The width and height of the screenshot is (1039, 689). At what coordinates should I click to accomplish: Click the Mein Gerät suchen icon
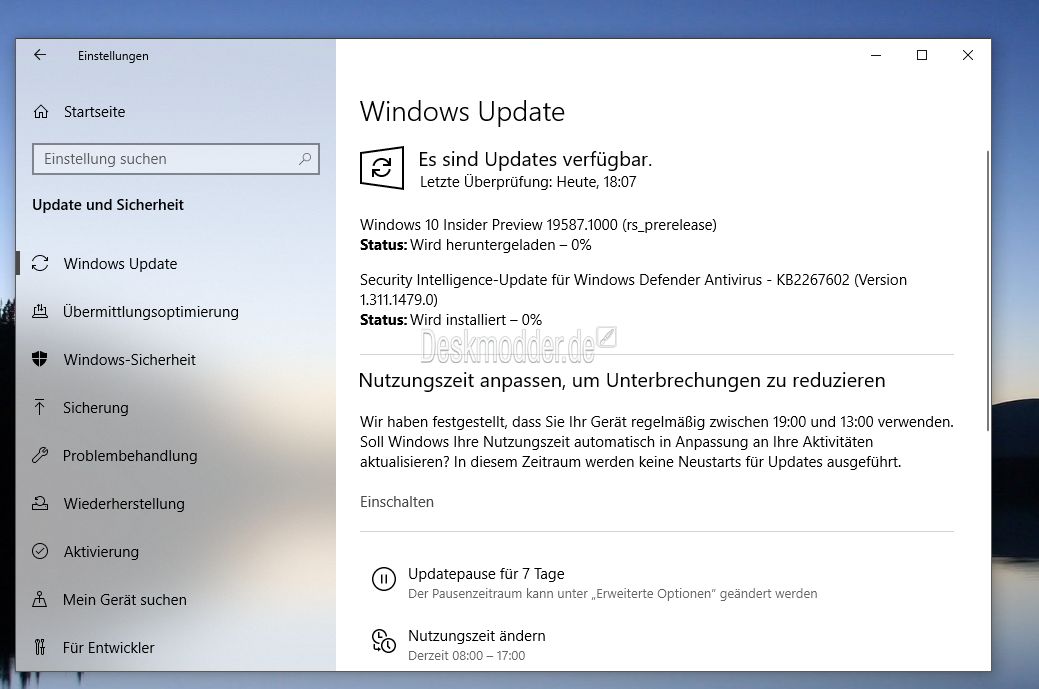40,600
